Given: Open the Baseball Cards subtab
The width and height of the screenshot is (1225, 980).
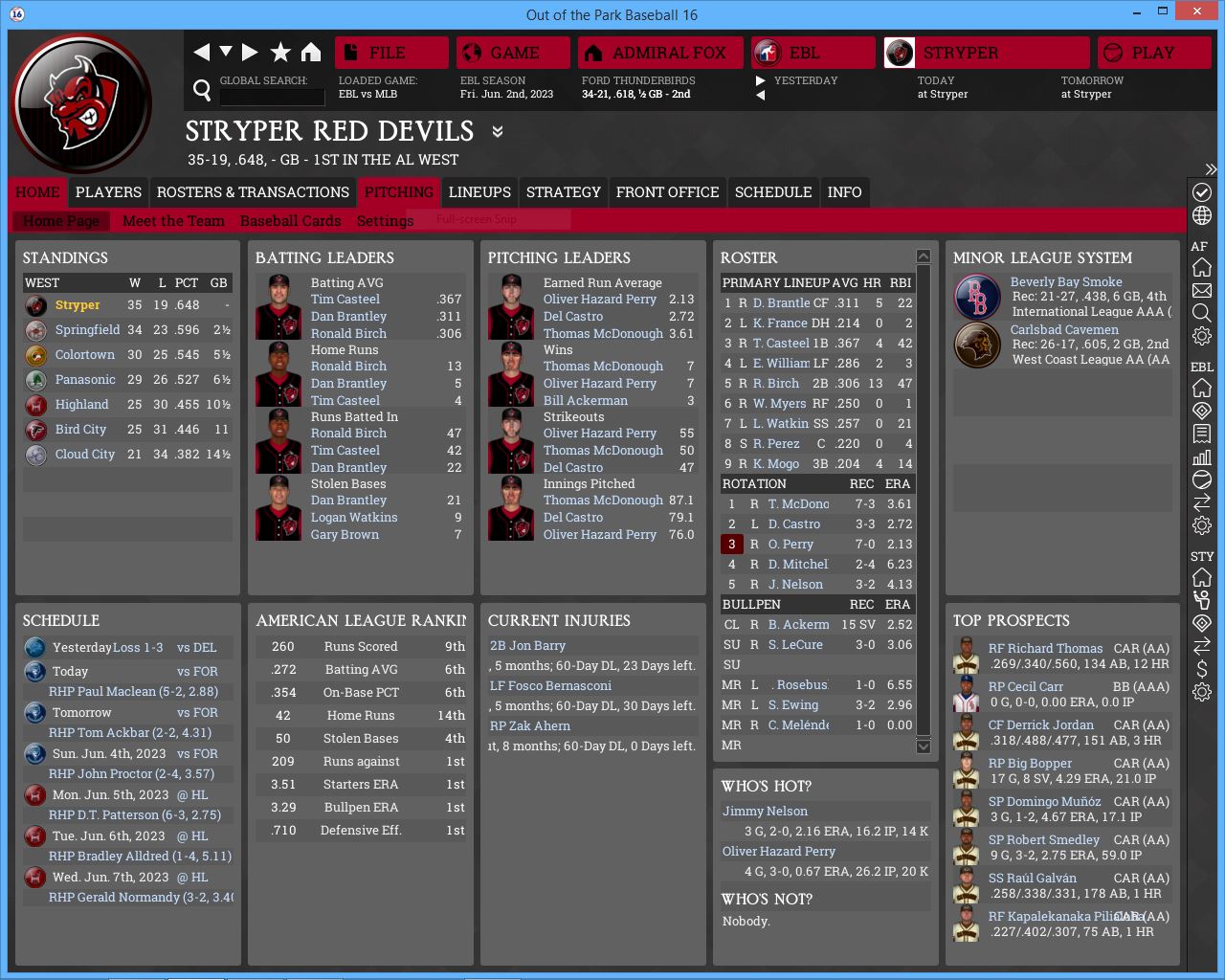Looking at the screenshot, I should (290, 221).
